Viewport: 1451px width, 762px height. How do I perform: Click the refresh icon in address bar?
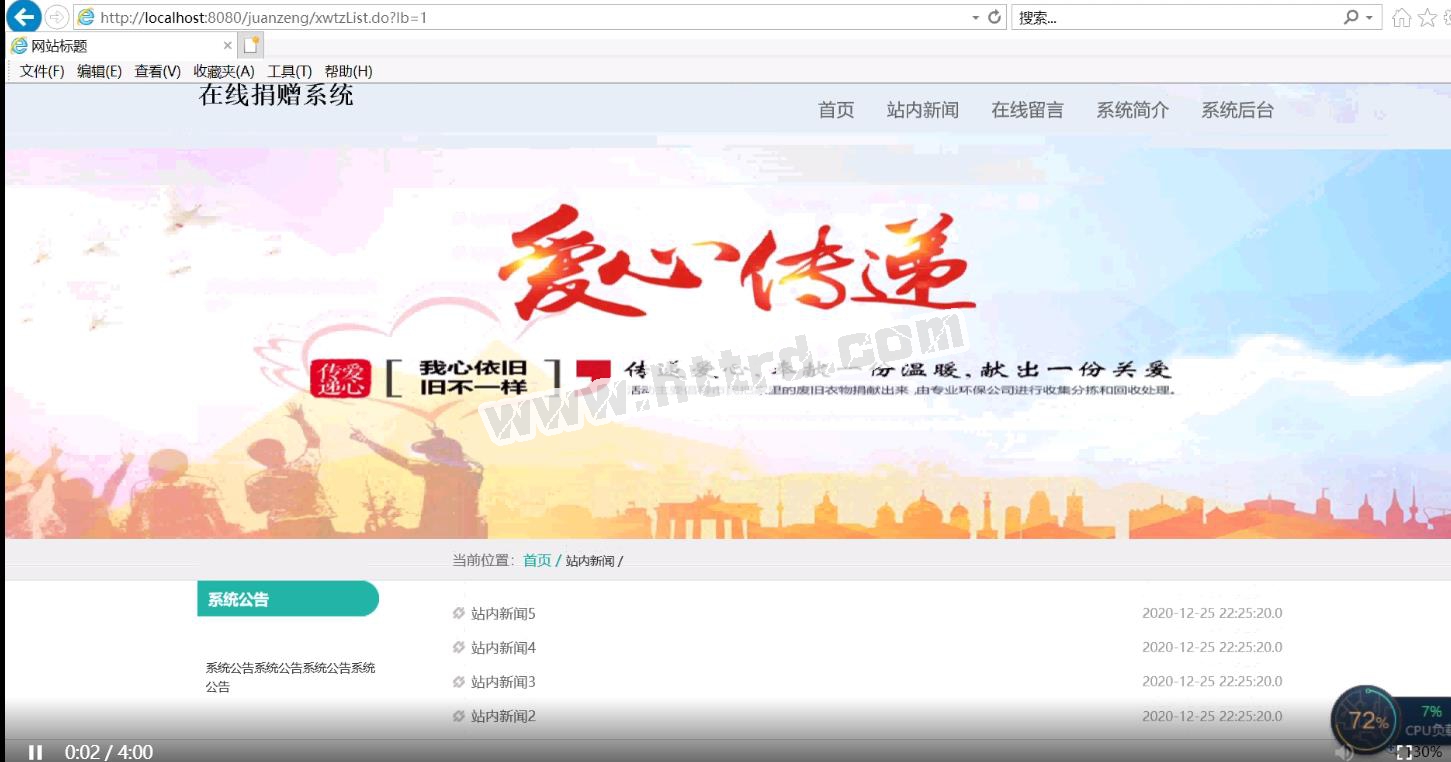[x=994, y=17]
